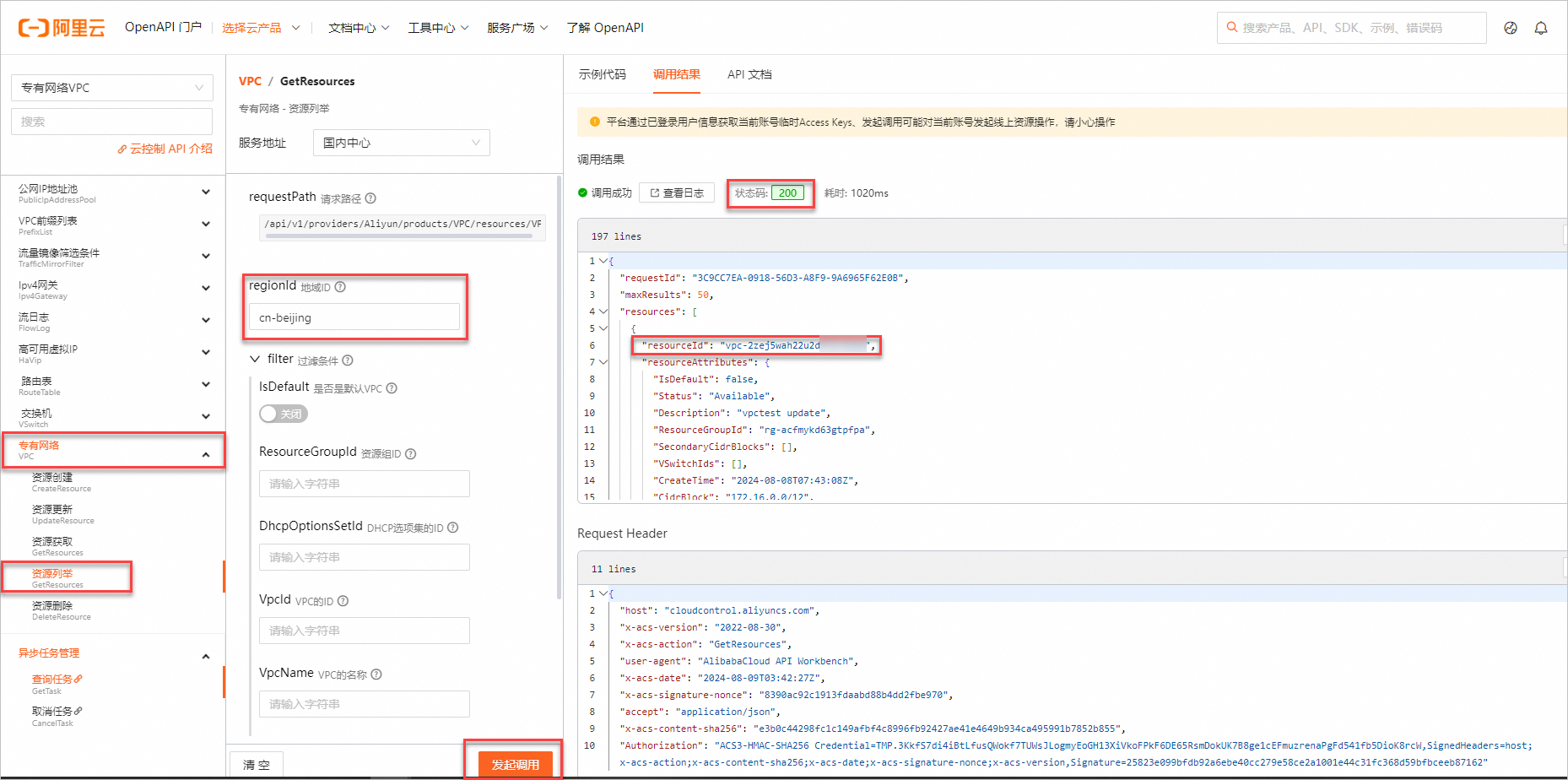The width and height of the screenshot is (1568, 780).
Task: Click the top 搜索产品 search field
Action: (x=1352, y=28)
